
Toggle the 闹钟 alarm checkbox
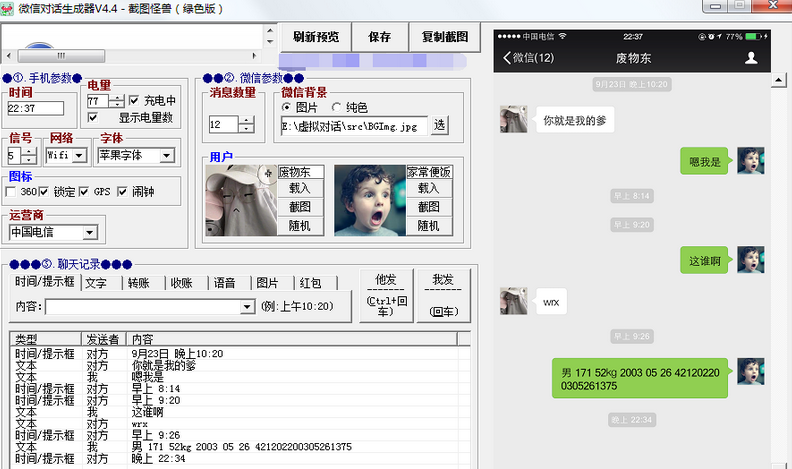pos(123,191)
